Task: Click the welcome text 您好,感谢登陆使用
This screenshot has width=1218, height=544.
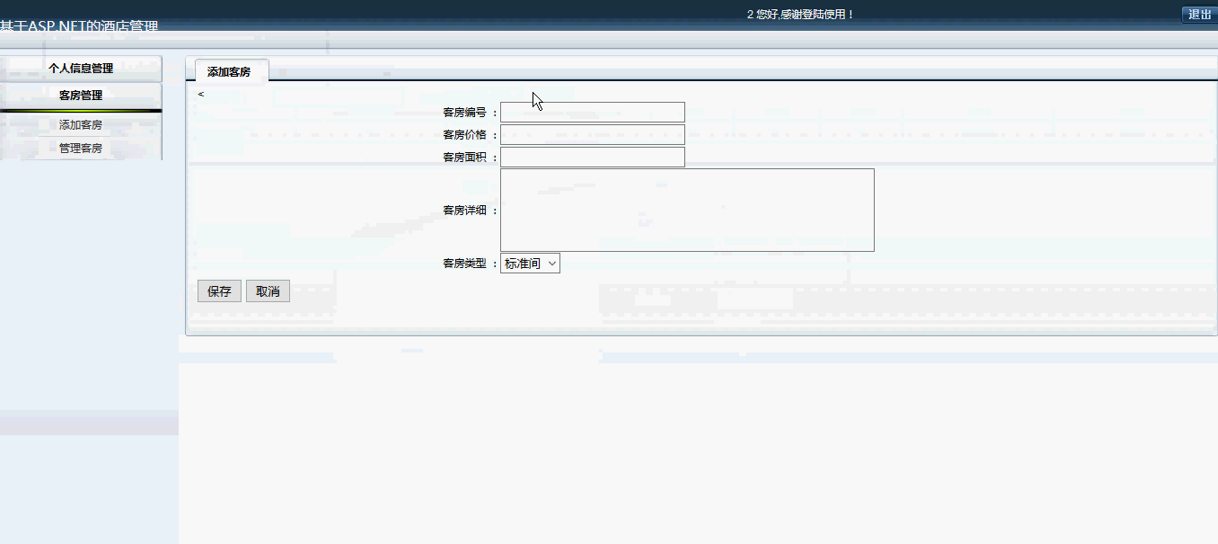Action: pos(805,15)
